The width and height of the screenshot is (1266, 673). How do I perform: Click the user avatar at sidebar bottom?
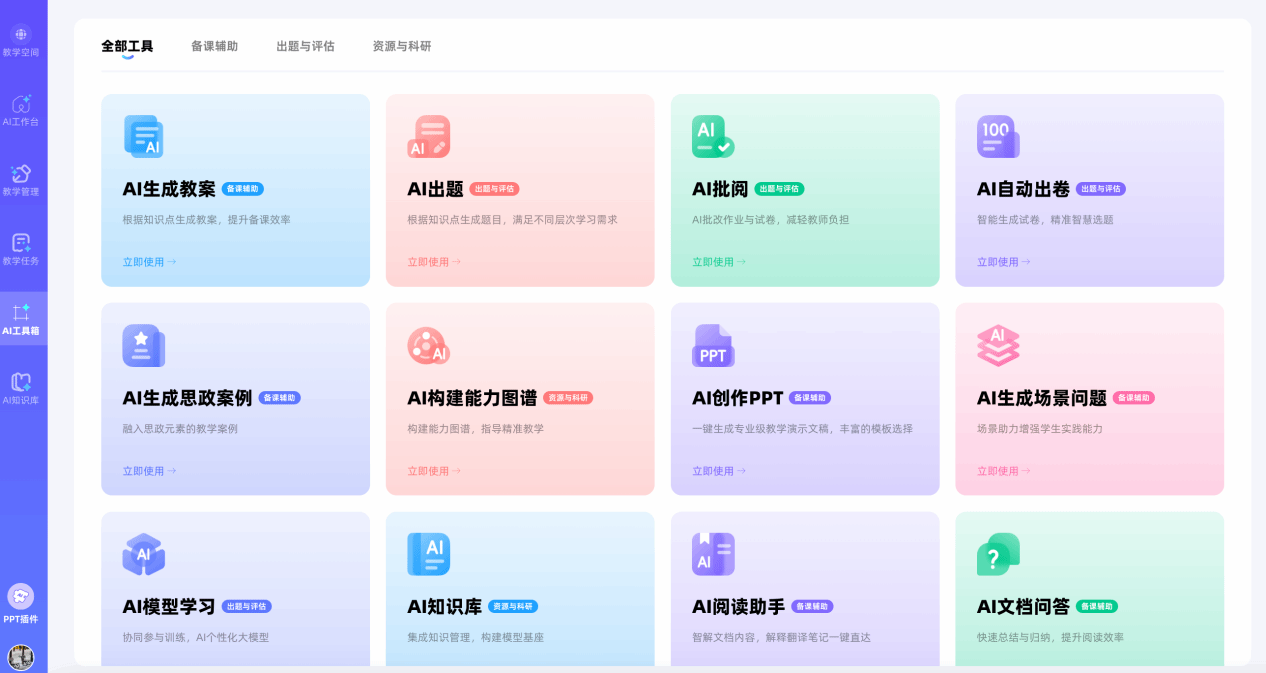tap(21, 657)
